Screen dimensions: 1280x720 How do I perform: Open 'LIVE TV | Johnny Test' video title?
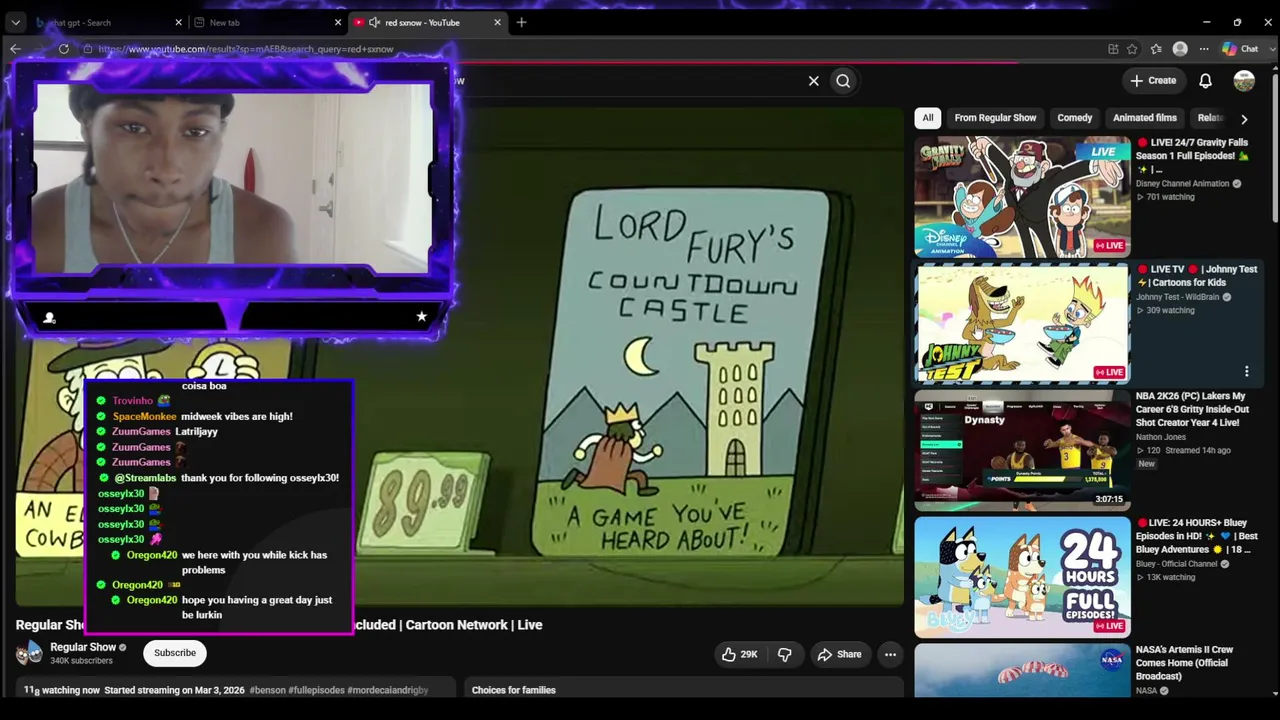tap(1197, 276)
